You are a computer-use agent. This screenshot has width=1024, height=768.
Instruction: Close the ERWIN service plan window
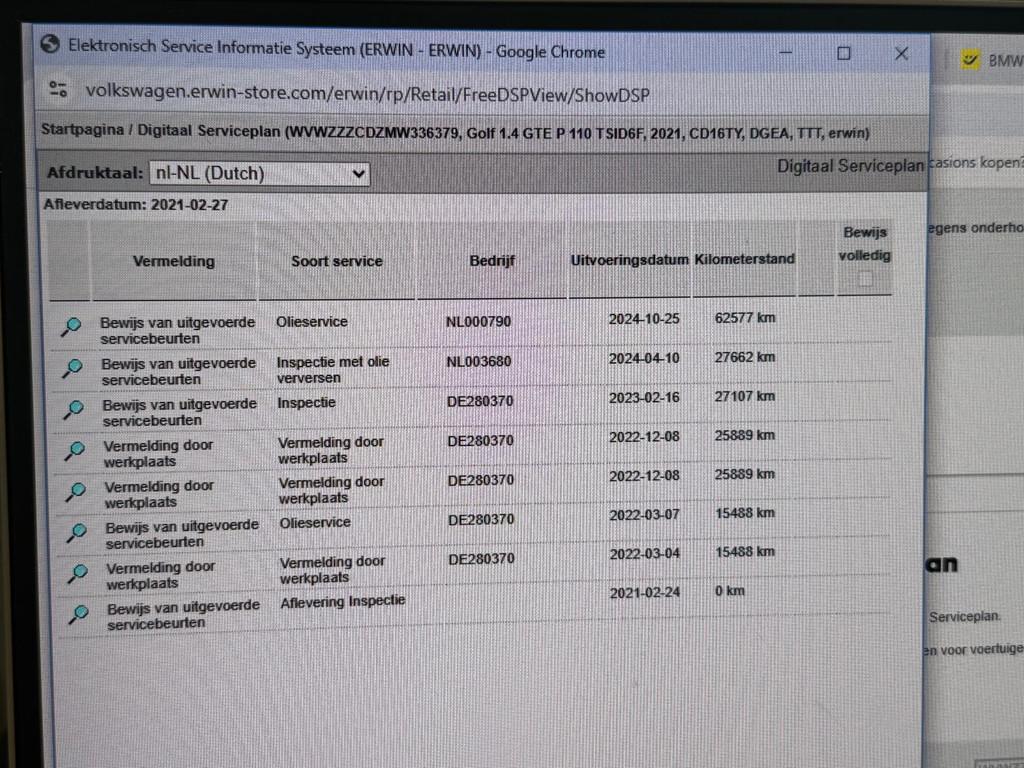(901, 53)
